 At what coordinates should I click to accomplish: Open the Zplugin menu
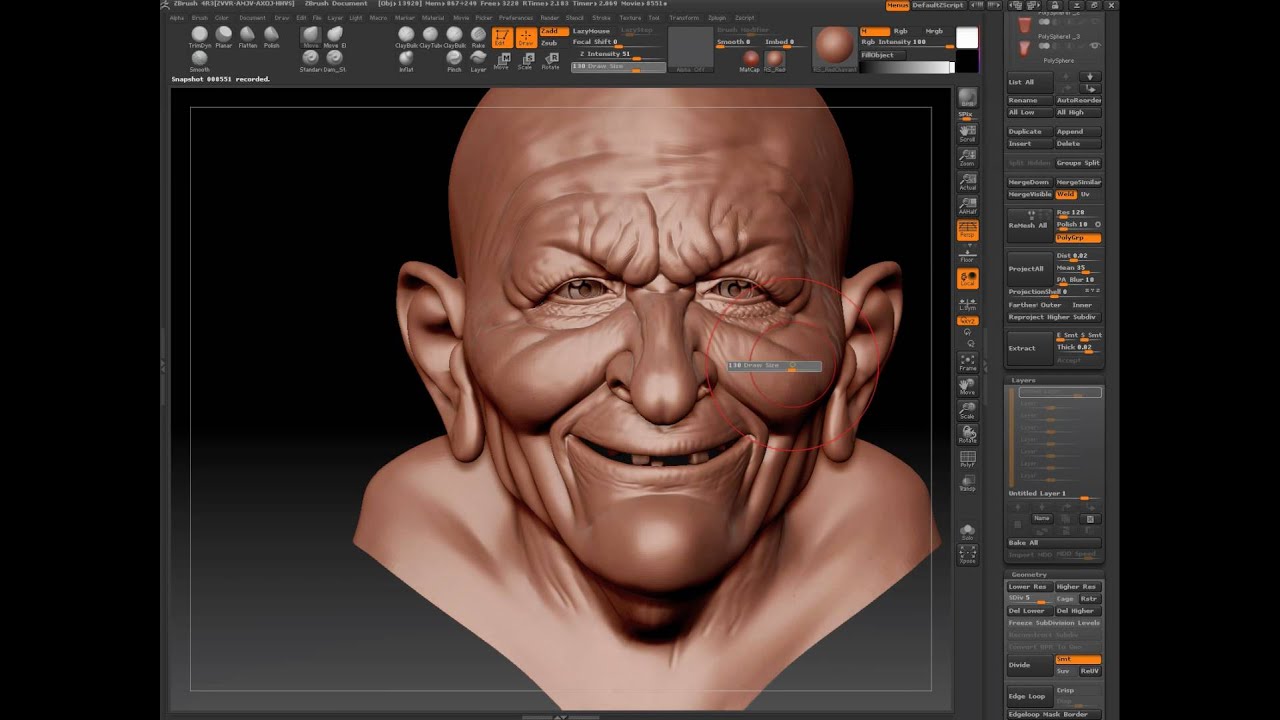click(717, 18)
